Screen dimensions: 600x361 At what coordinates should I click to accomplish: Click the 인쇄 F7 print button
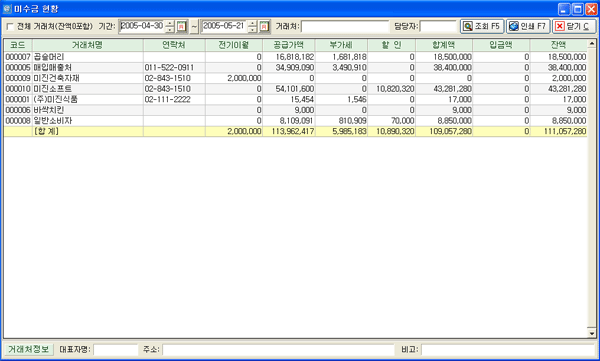pos(528,26)
